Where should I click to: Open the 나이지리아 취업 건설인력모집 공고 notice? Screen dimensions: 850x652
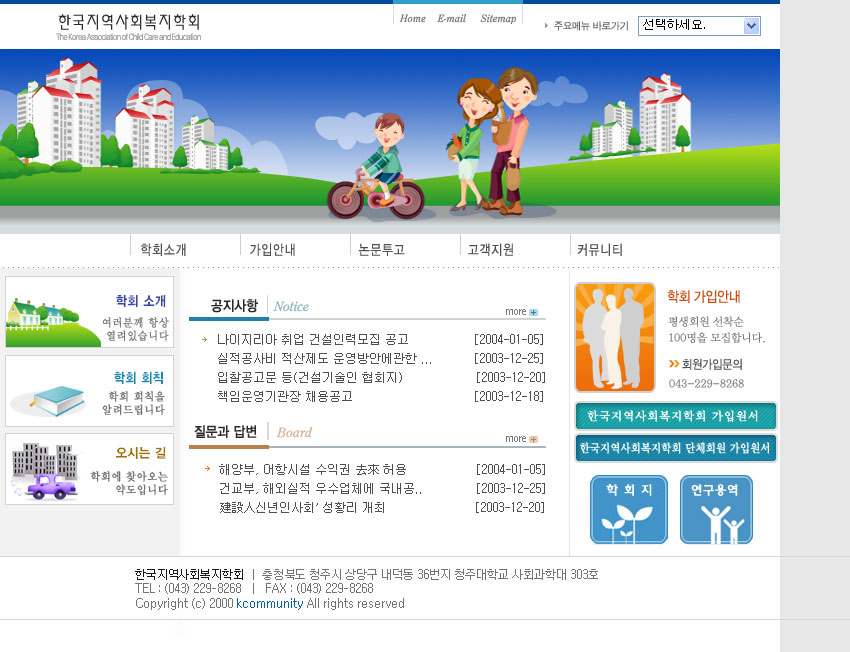coord(312,339)
